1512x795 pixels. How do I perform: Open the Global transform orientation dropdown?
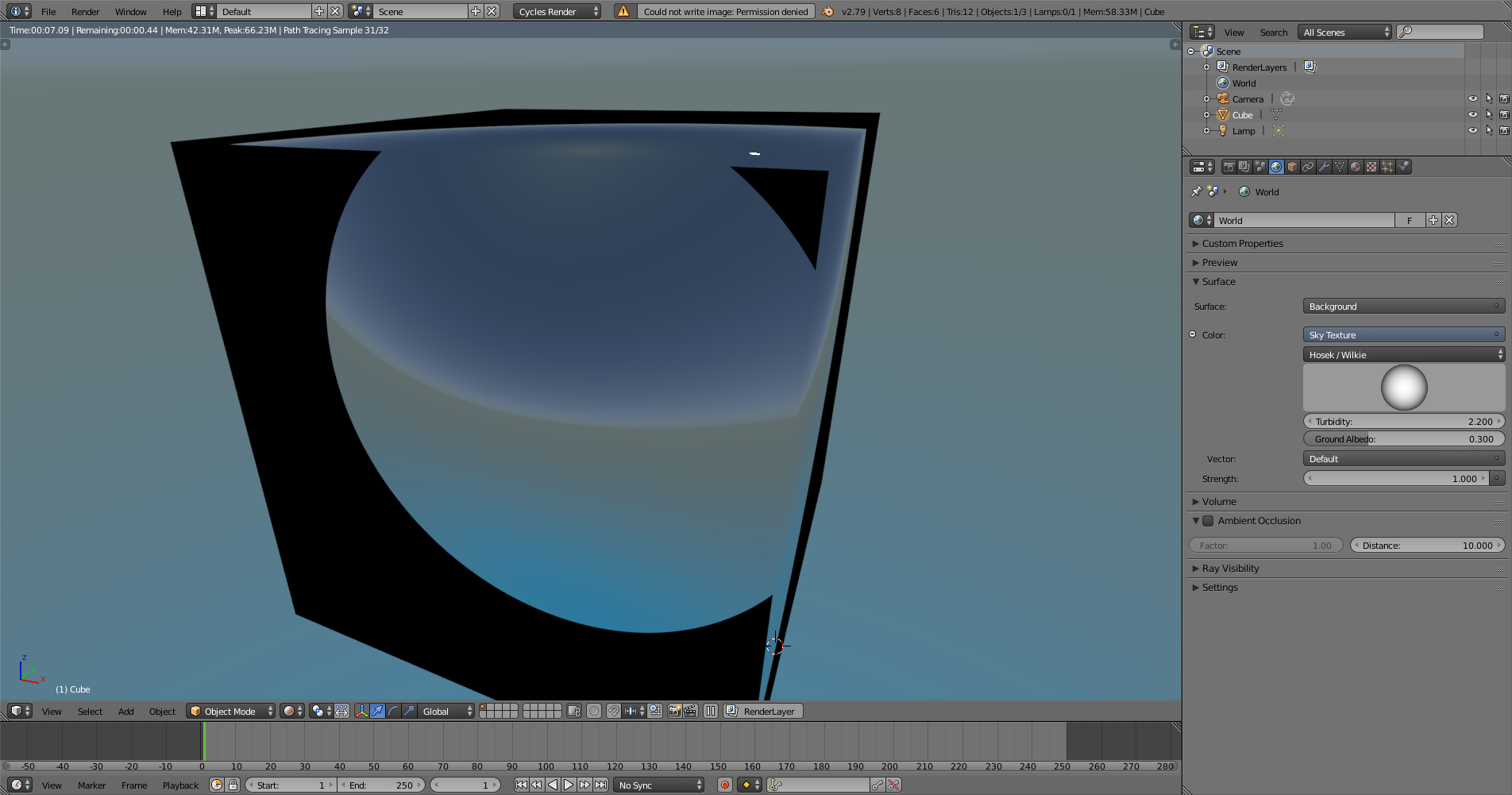[x=446, y=711]
